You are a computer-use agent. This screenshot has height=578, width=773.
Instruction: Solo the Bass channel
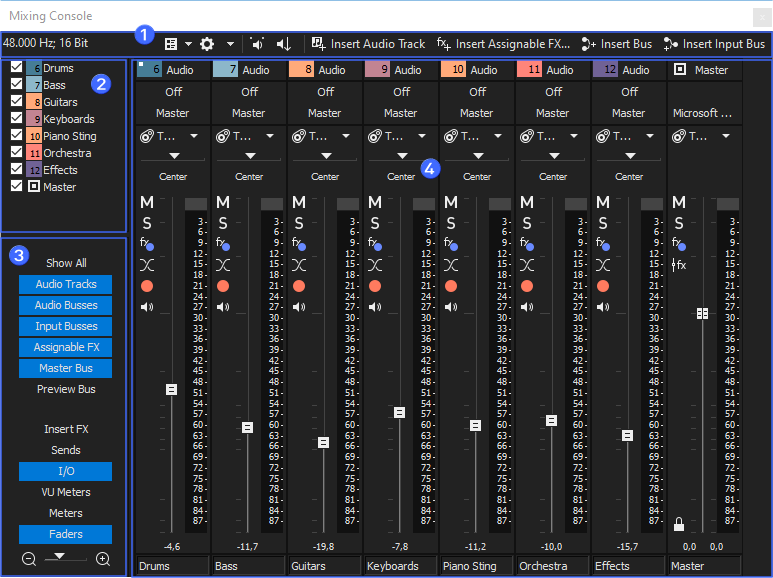coord(222,223)
